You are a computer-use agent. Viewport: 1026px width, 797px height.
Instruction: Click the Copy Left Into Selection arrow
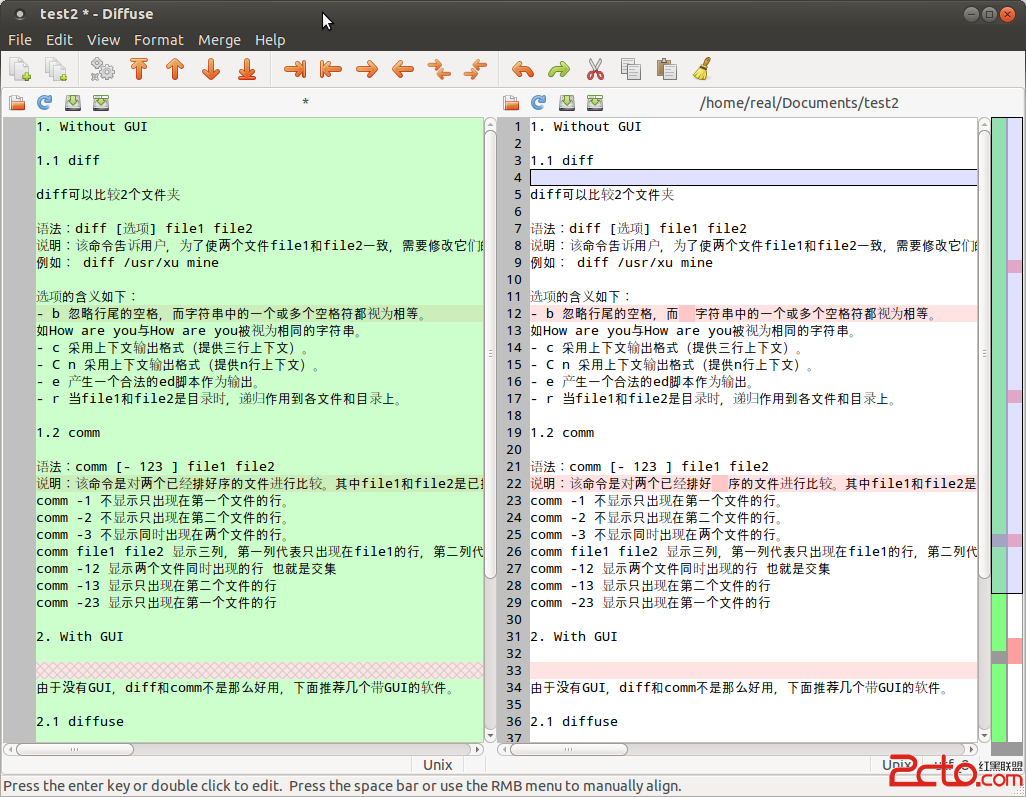click(367, 69)
